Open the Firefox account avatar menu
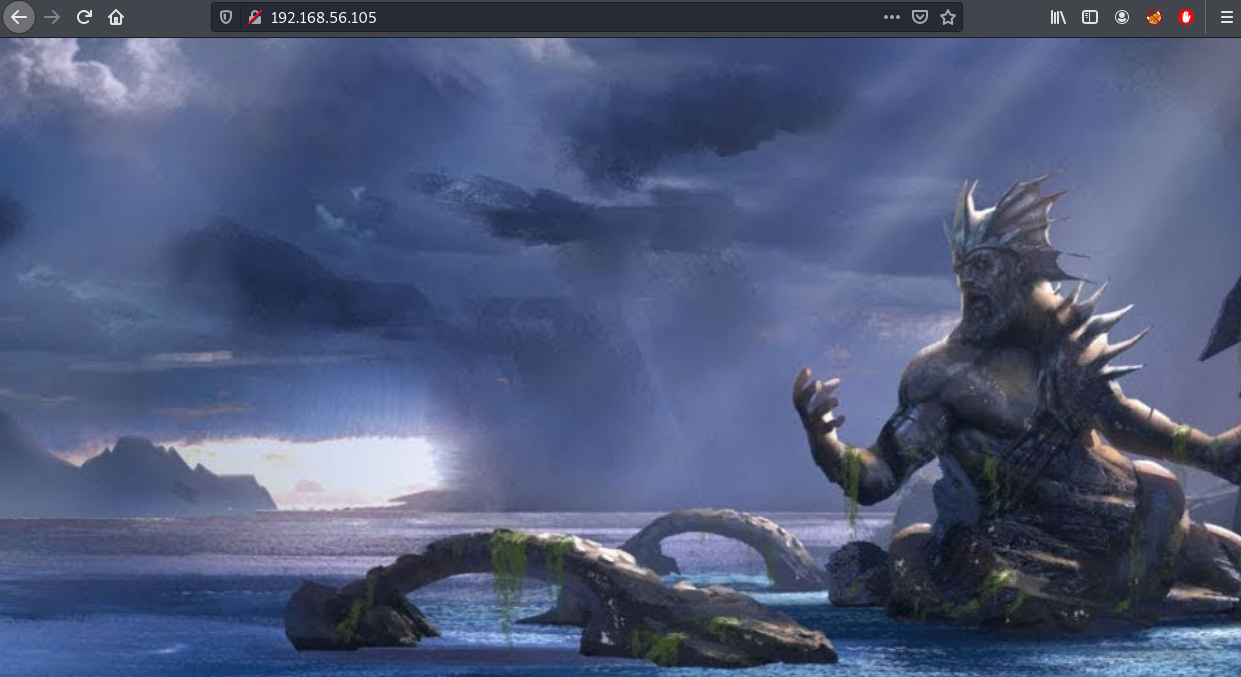Image resolution: width=1241 pixels, height=677 pixels. coord(1122,17)
